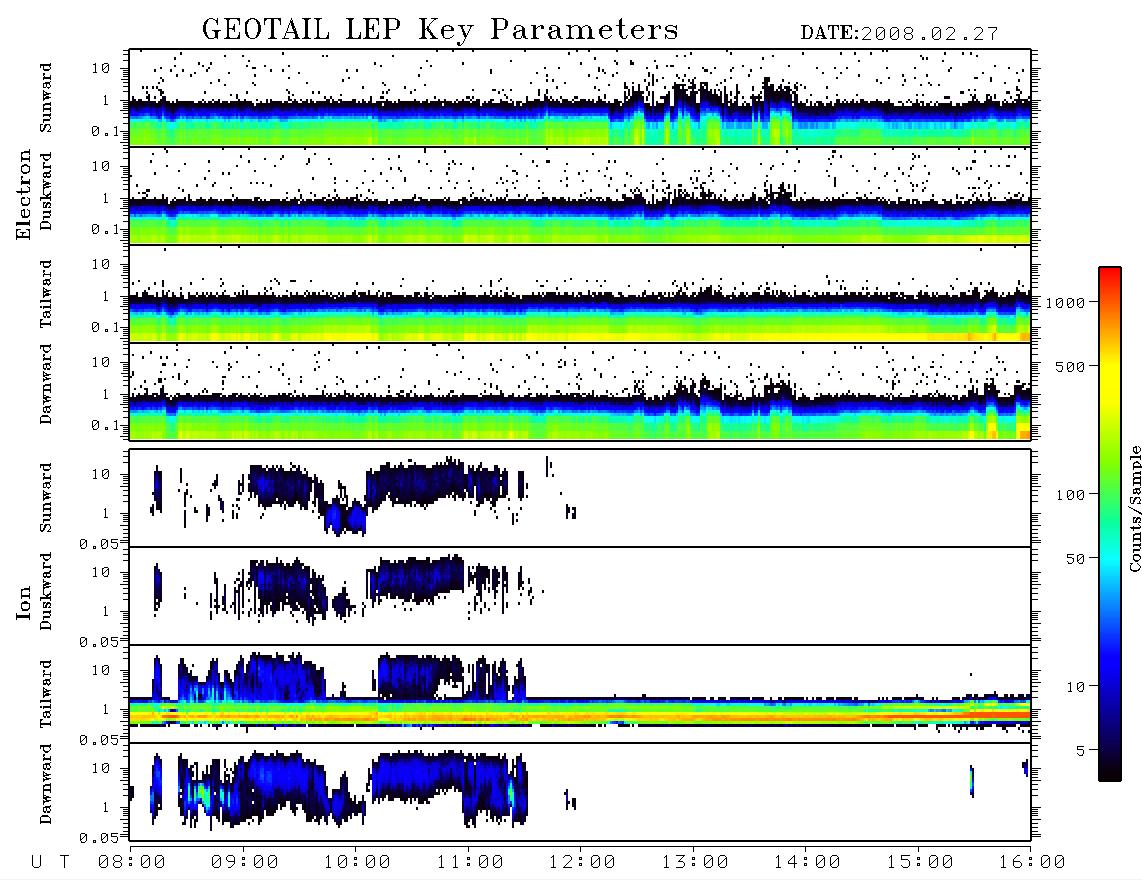
Task: Click the Tailward label beside Ion panels
Action: (46, 694)
